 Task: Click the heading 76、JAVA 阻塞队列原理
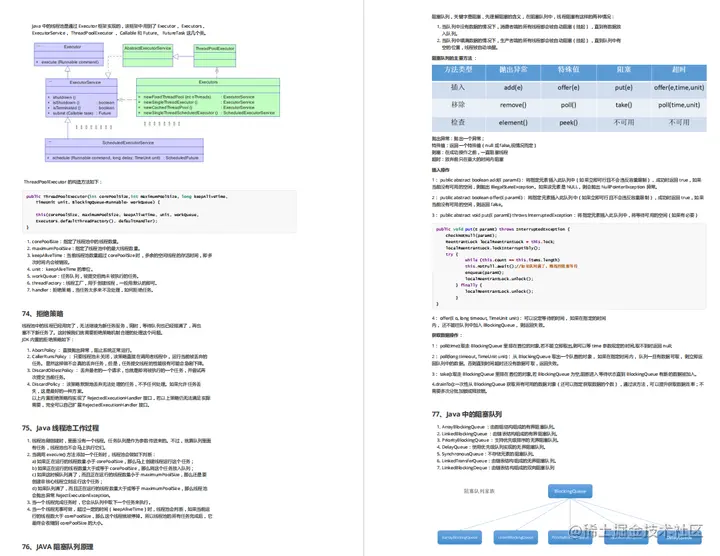pos(57,547)
